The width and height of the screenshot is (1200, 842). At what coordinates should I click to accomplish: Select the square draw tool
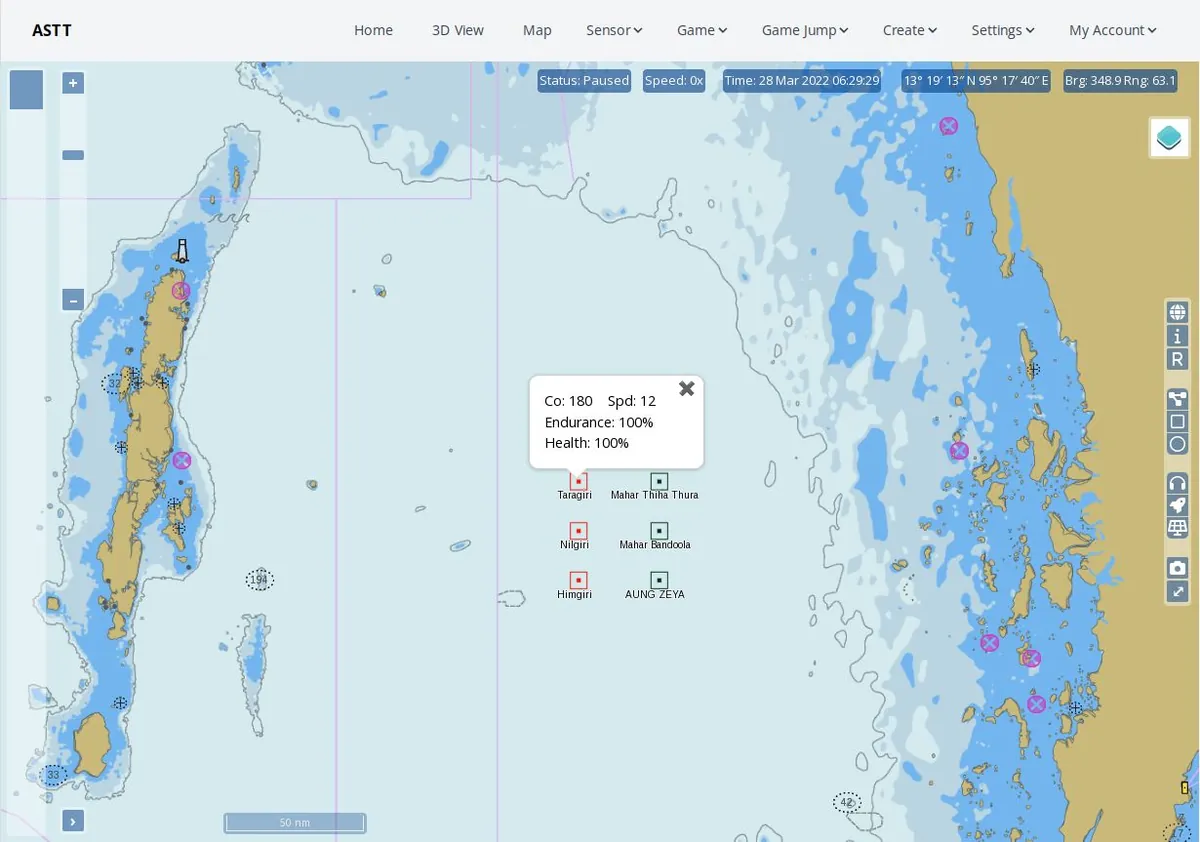[x=1177, y=422]
